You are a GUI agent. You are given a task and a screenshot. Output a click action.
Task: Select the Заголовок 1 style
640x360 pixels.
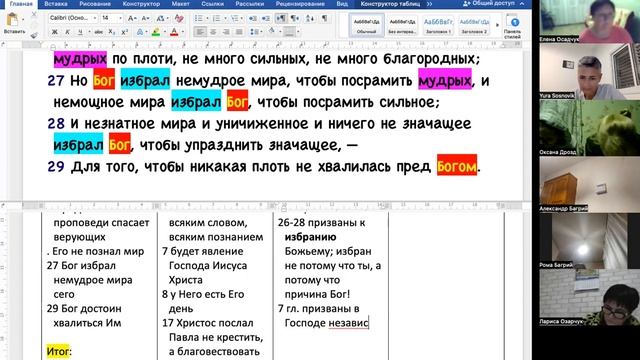click(x=438, y=25)
